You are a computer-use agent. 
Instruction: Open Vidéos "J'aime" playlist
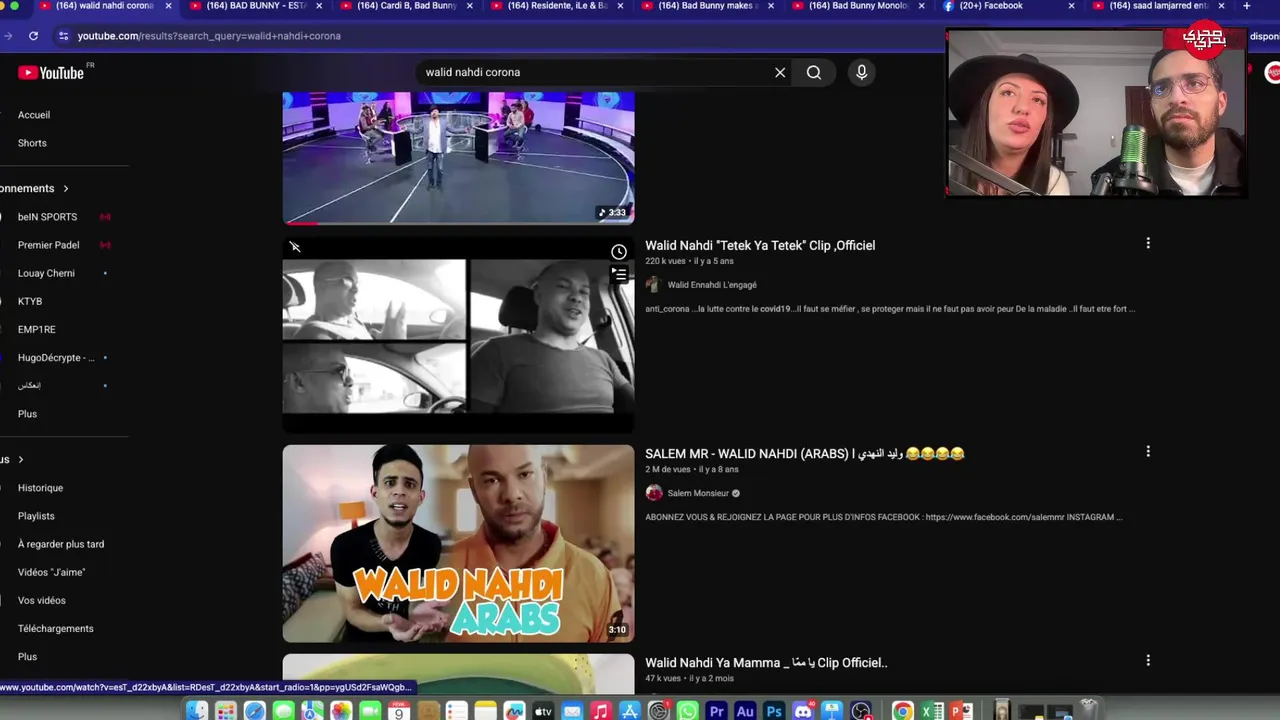[x=51, y=572]
